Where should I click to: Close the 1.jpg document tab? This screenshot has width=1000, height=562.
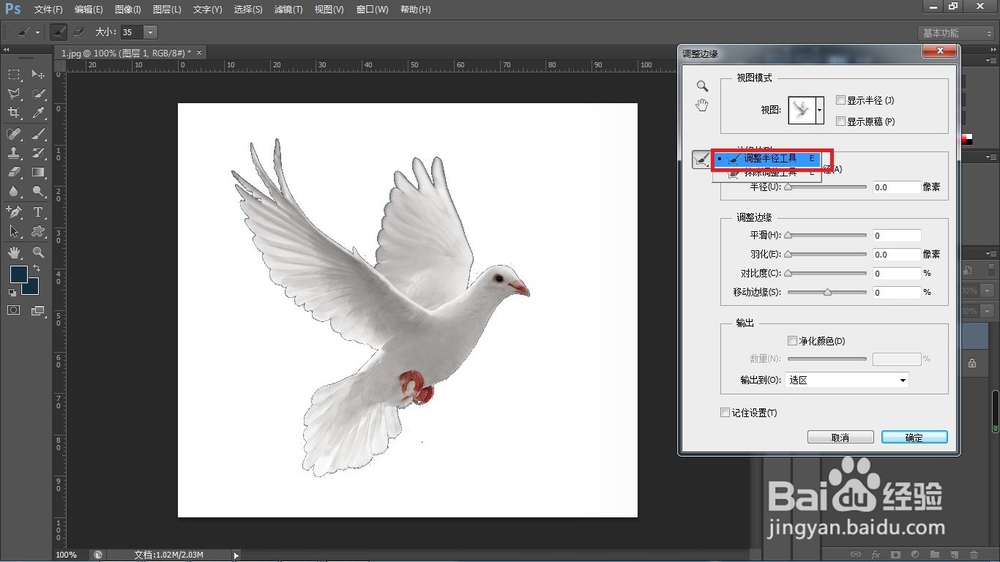199,53
